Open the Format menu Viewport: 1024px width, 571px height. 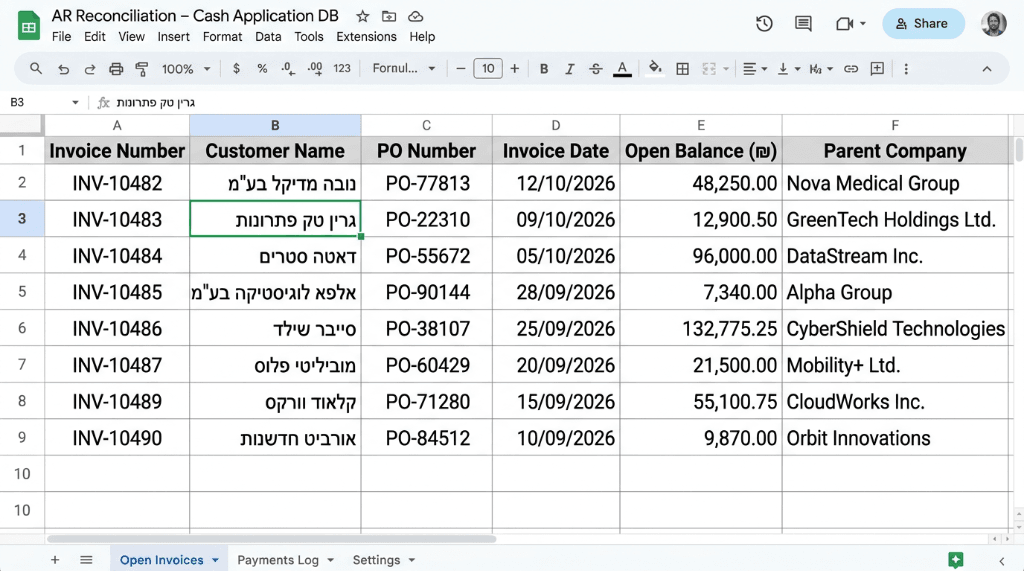[222, 37]
